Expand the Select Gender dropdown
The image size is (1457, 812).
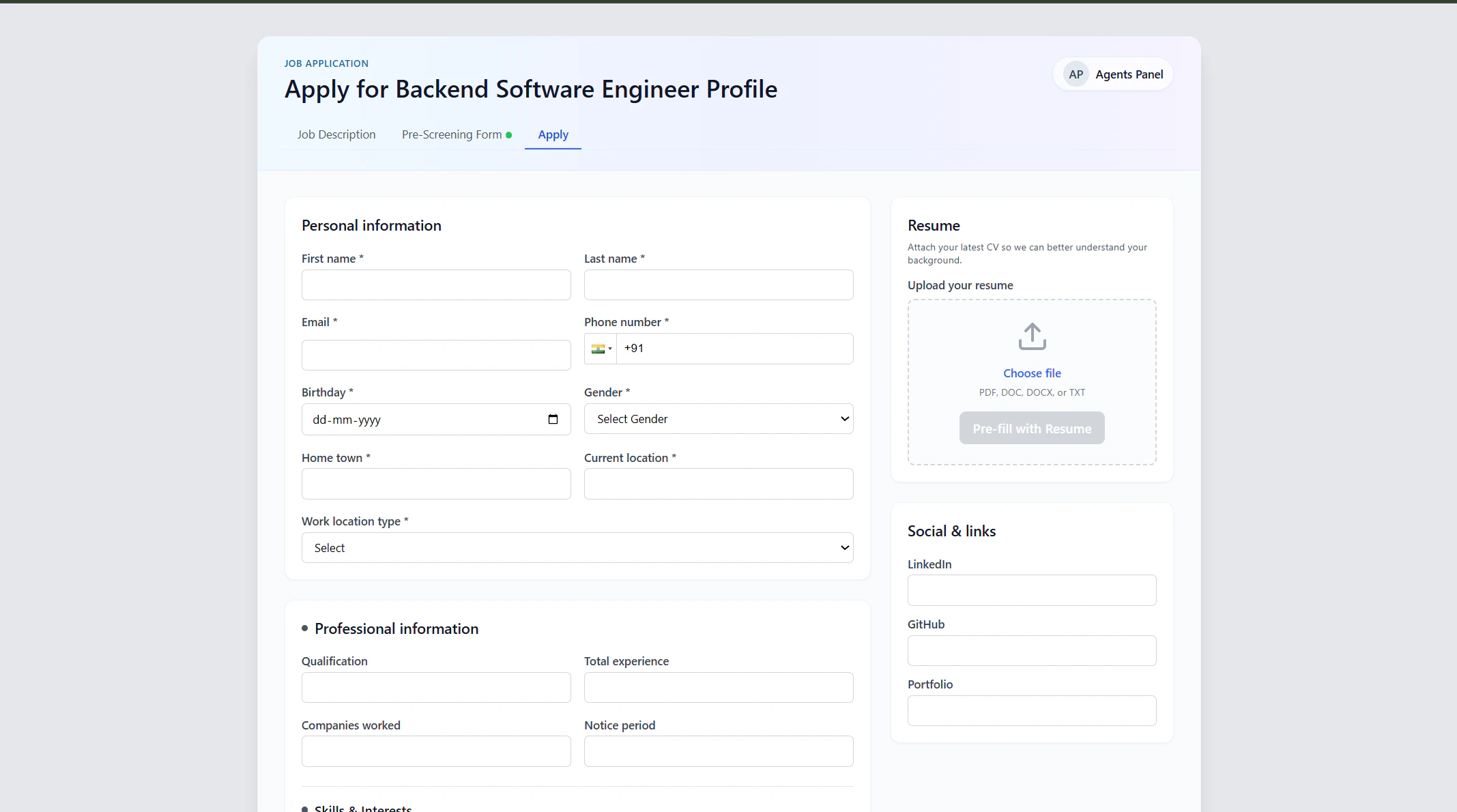pos(718,419)
